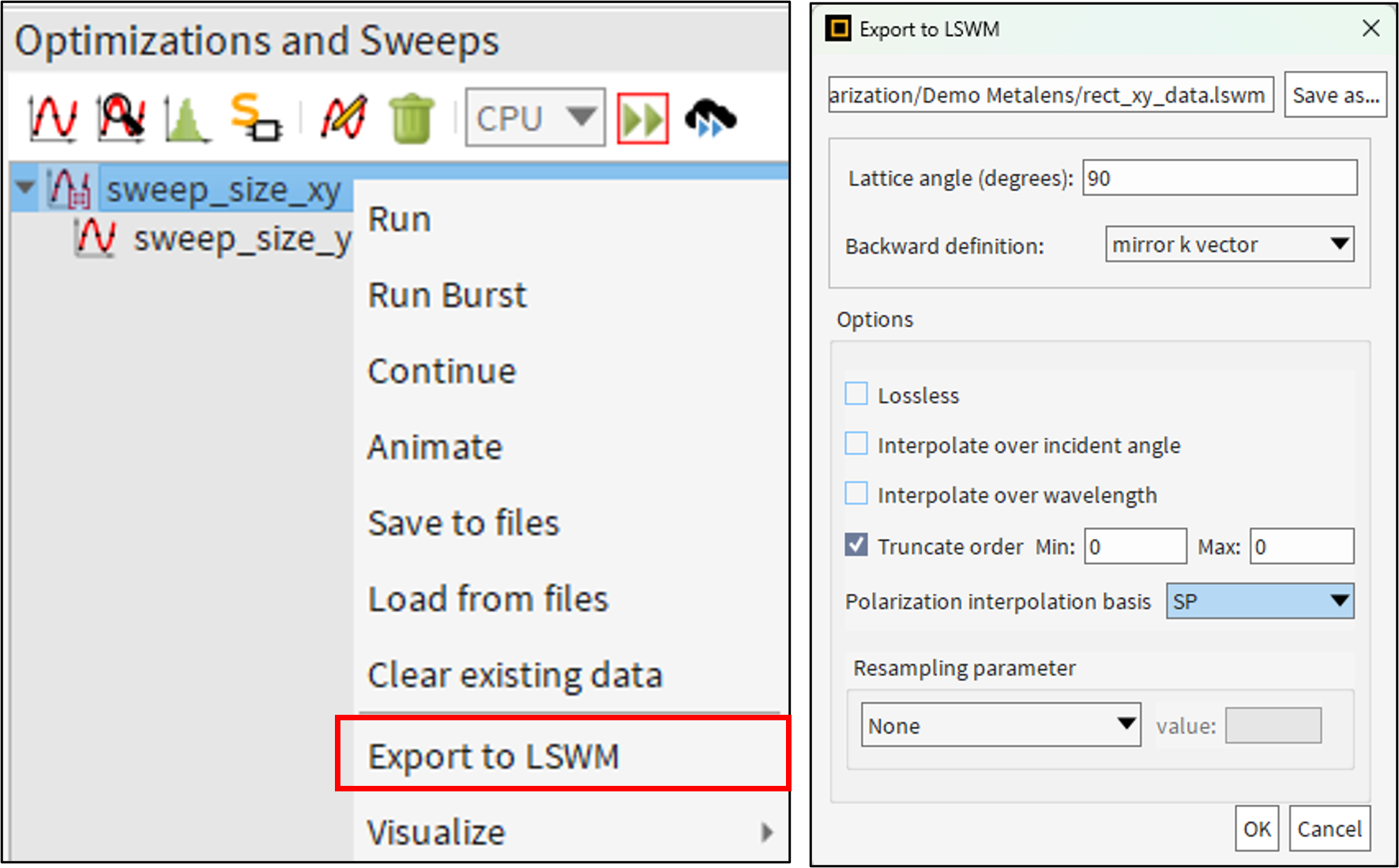Click the Export to LSWM window icon

click(838, 29)
